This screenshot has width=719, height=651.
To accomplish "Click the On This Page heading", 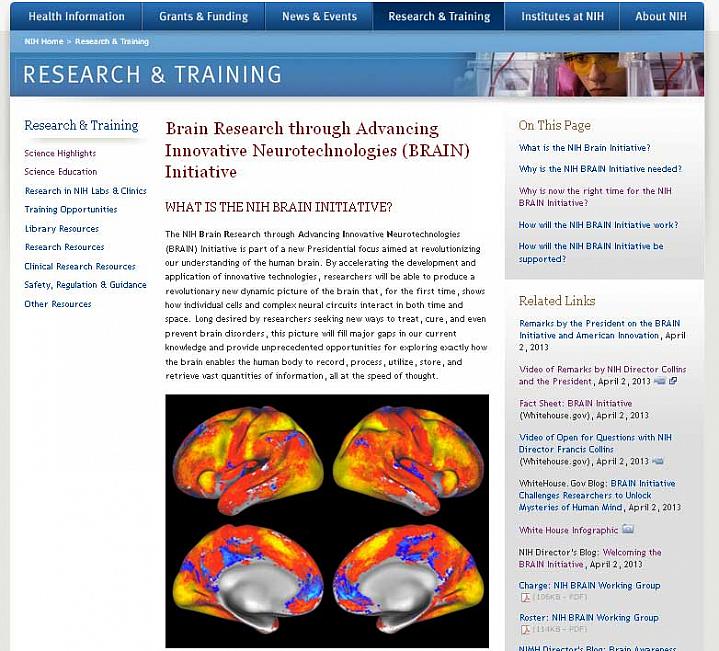I will (554, 125).
